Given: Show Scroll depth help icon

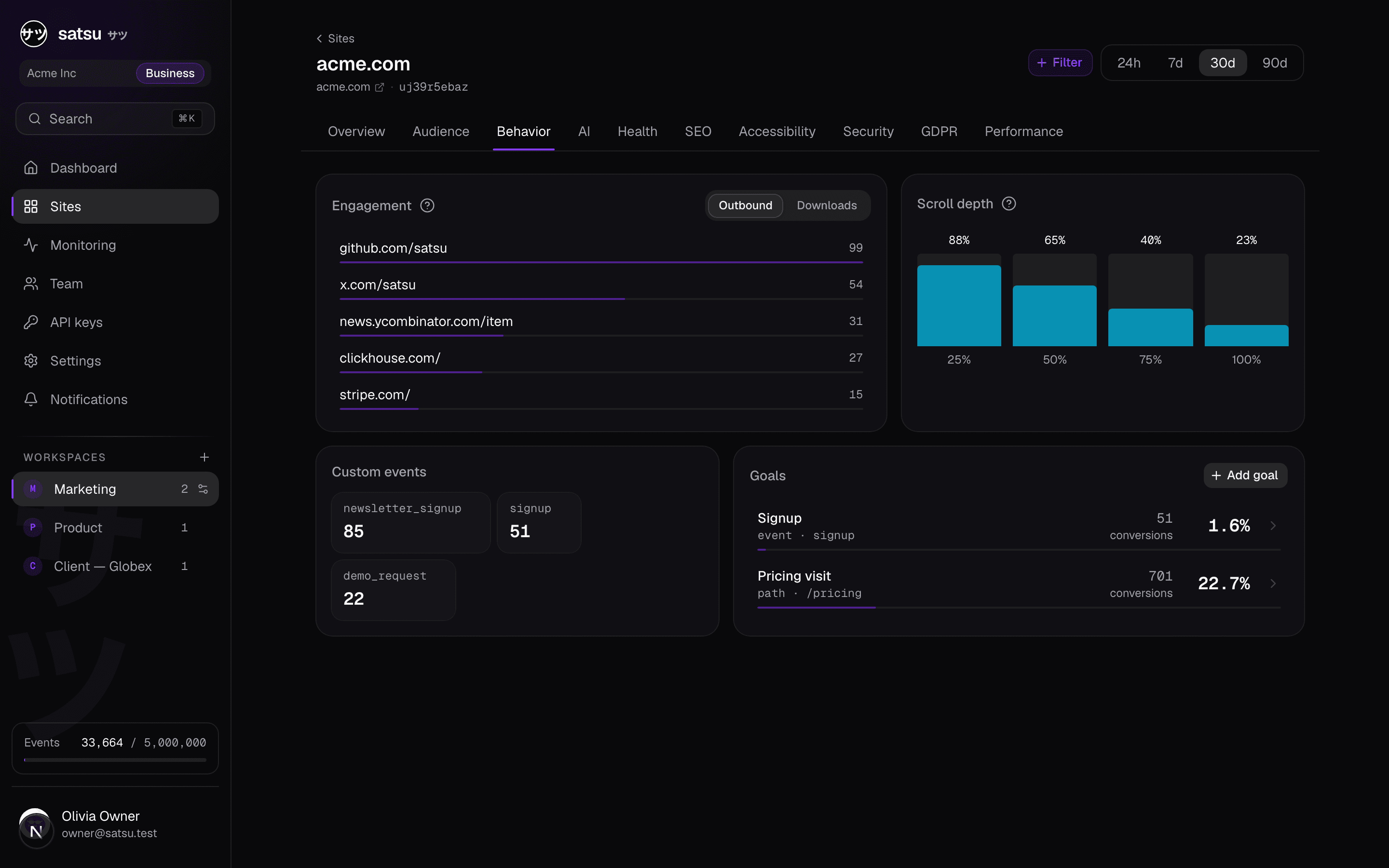Looking at the screenshot, I should tap(1009, 204).
